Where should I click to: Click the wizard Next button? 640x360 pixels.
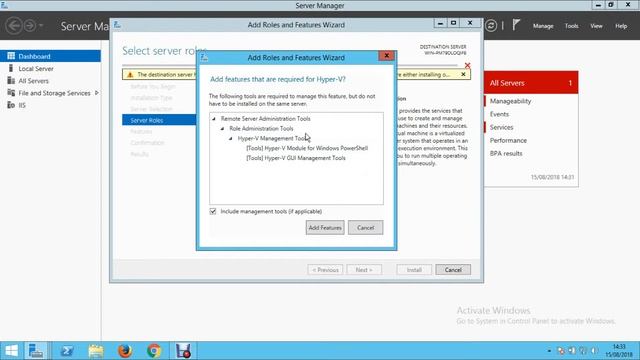(x=364, y=270)
